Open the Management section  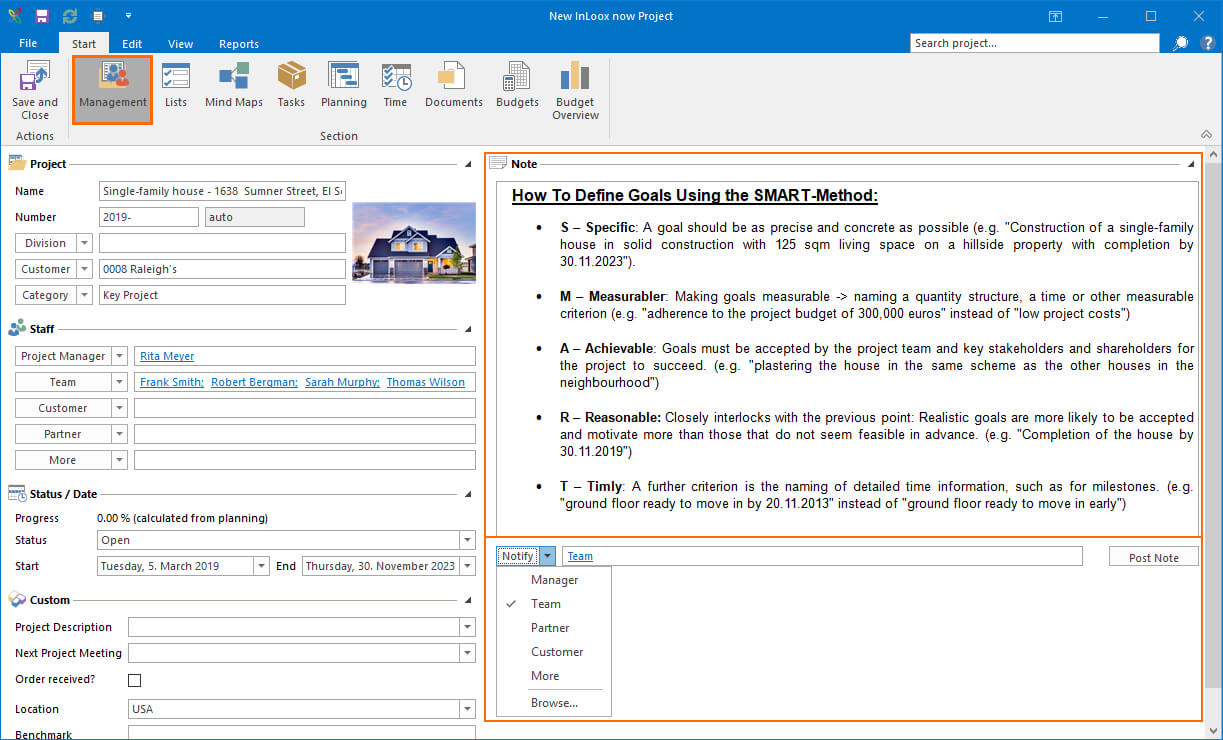[x=113, y=89]
